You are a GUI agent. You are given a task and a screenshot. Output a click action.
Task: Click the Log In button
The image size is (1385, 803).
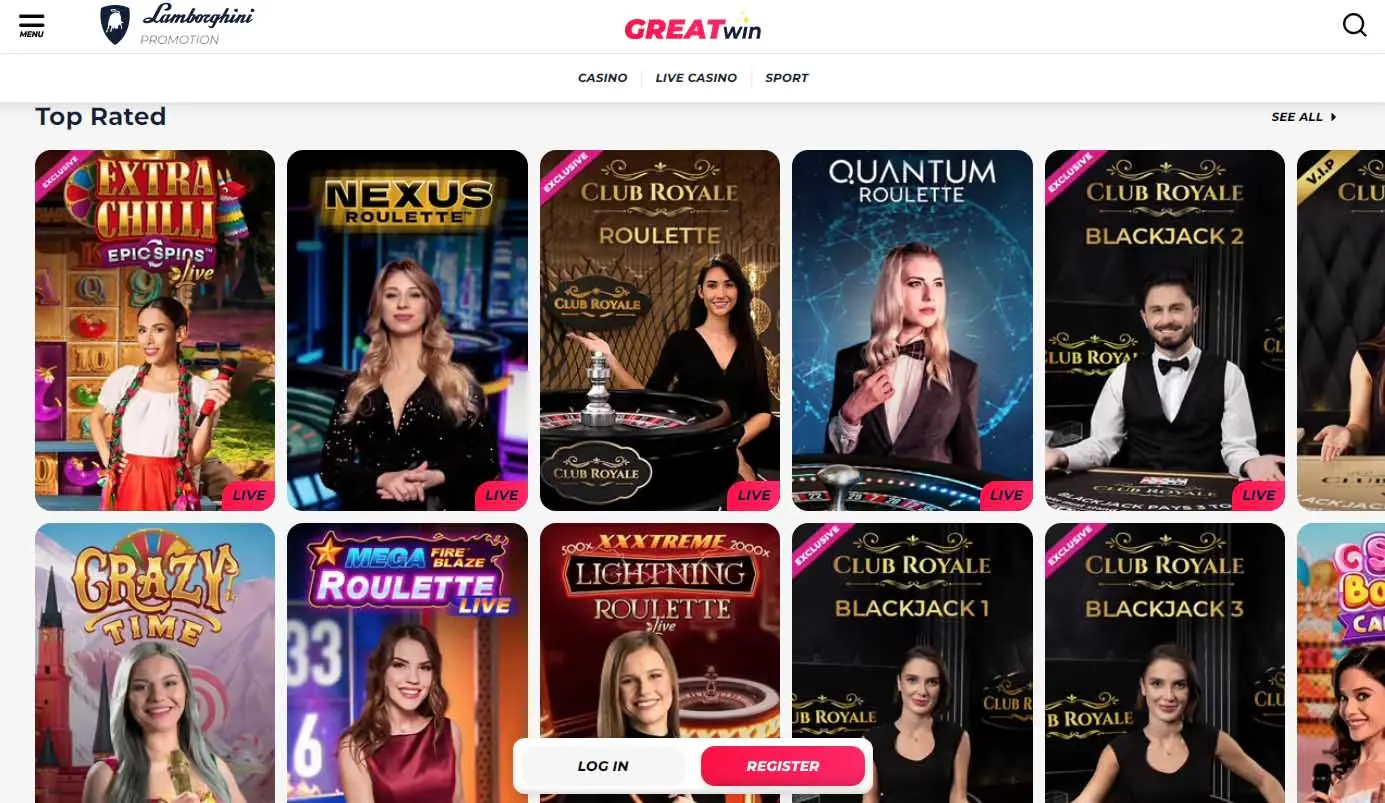[603, 766]
